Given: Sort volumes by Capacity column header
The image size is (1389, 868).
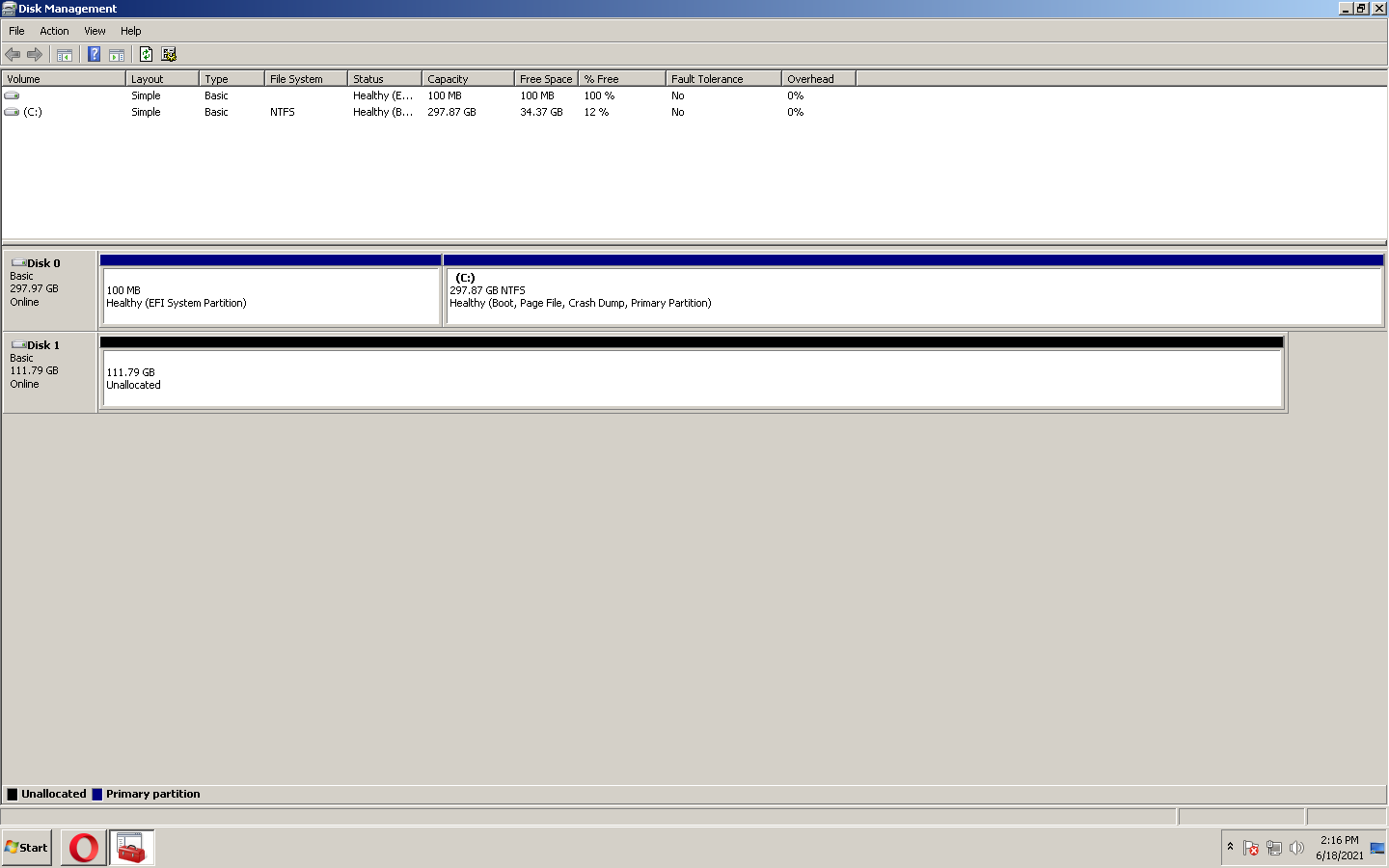Looking at the screenshot, I should pos(467,79).
